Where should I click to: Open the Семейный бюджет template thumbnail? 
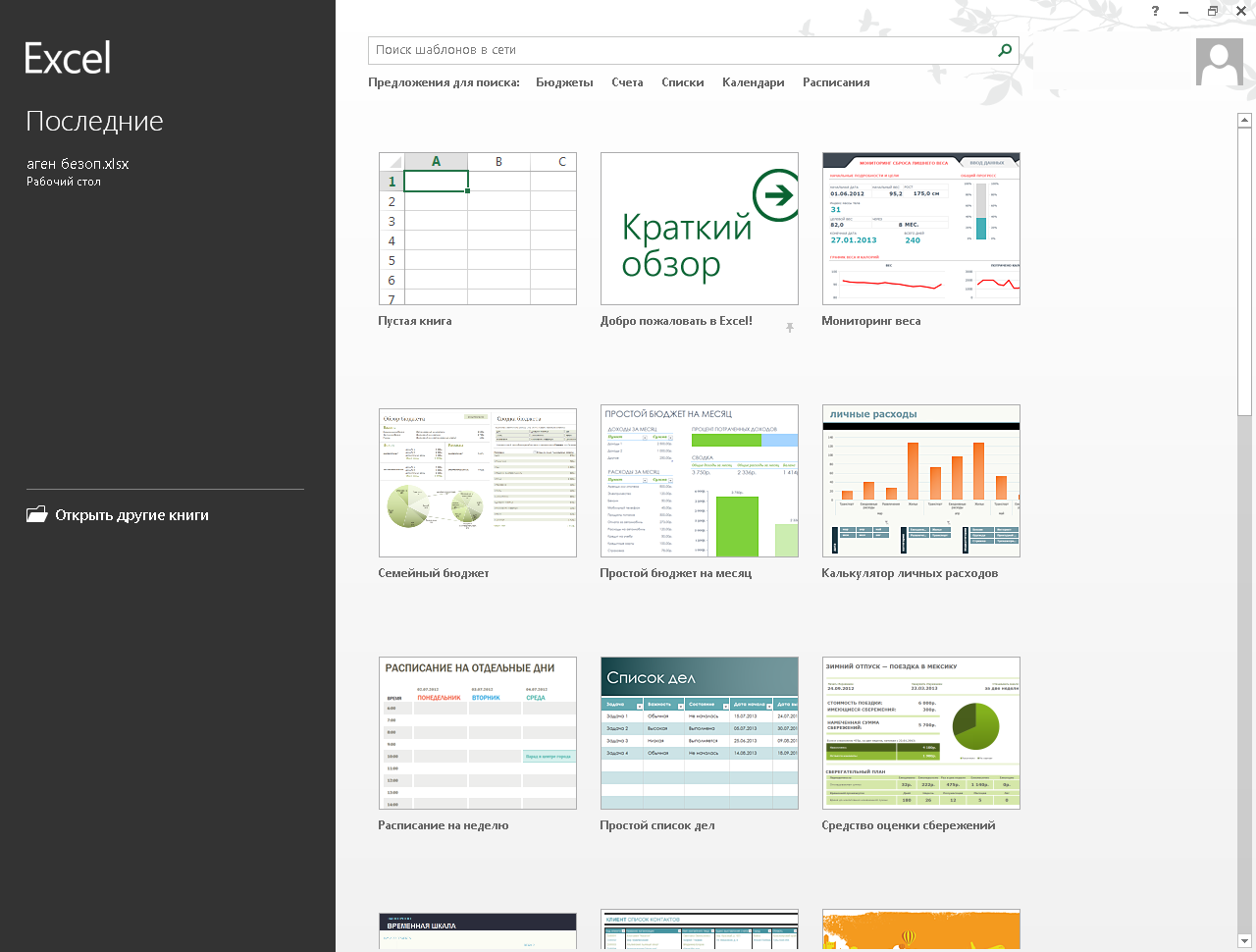coord(478,481)
